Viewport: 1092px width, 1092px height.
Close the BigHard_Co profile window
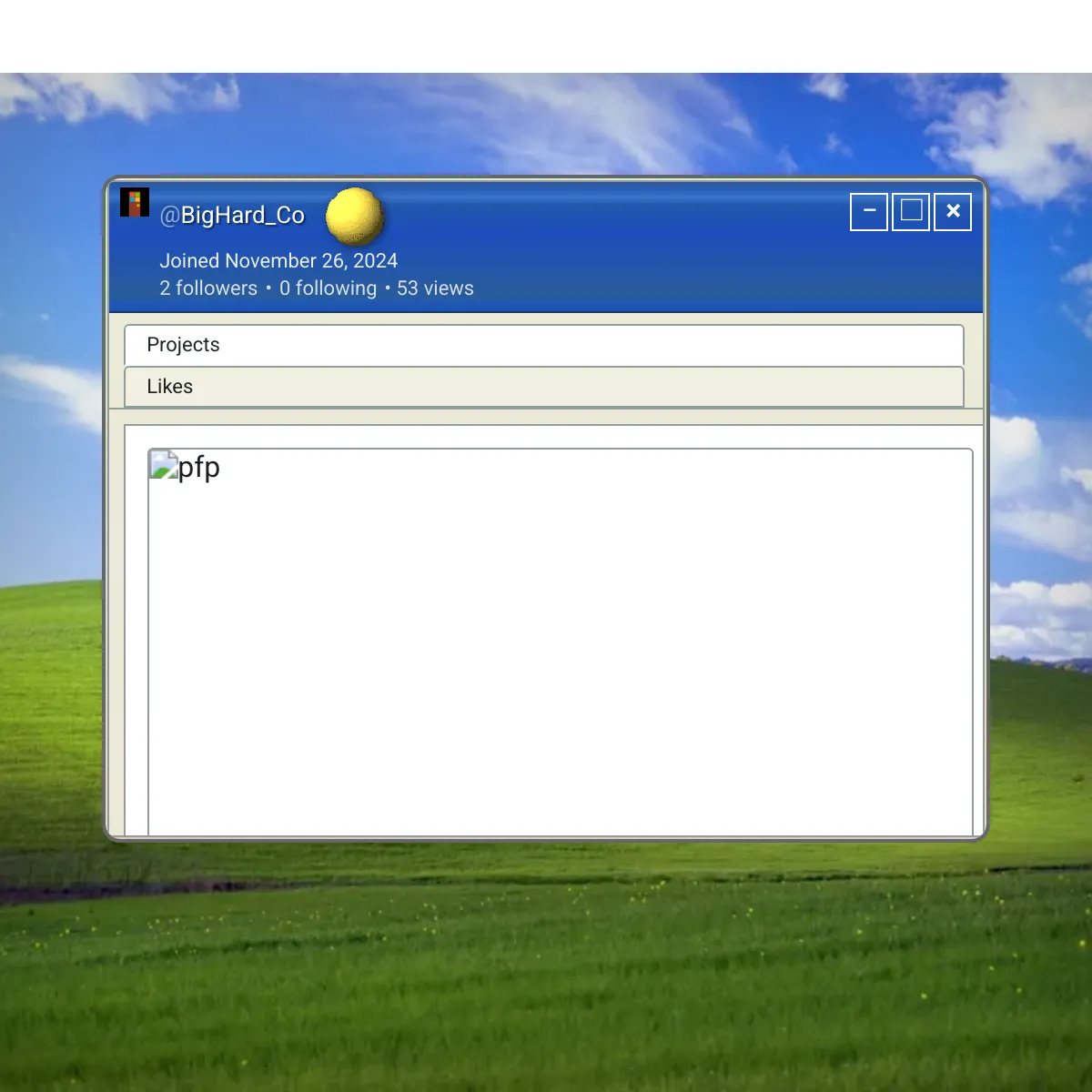pos(953,212)
